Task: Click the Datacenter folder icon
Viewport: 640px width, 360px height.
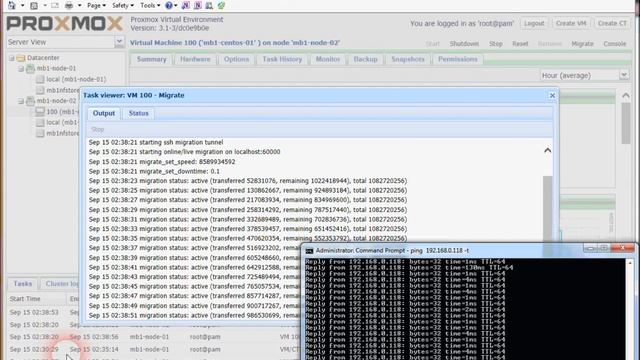Action: click(21, 58)
